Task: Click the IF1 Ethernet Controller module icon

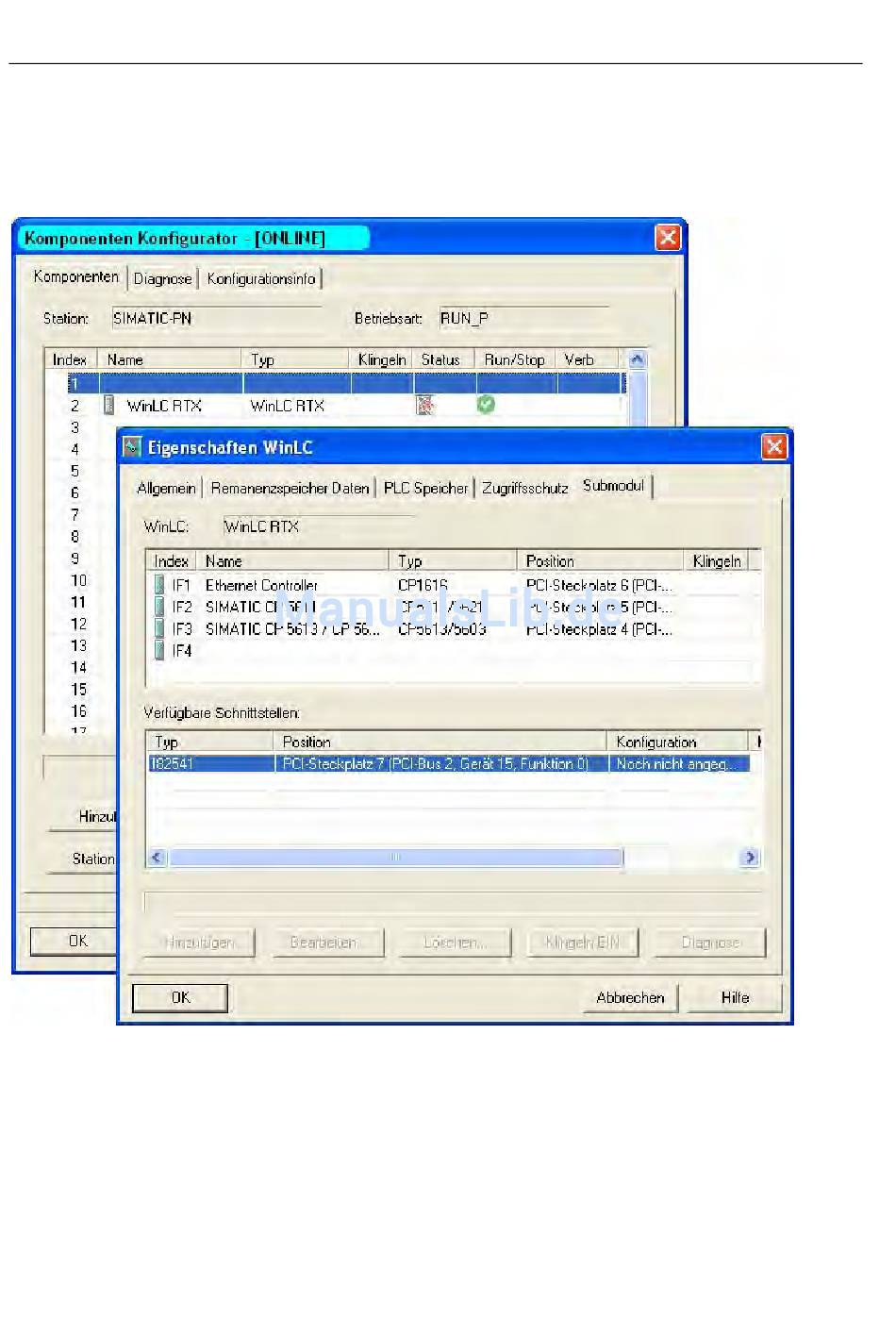Action: click(x=159, y=585)
